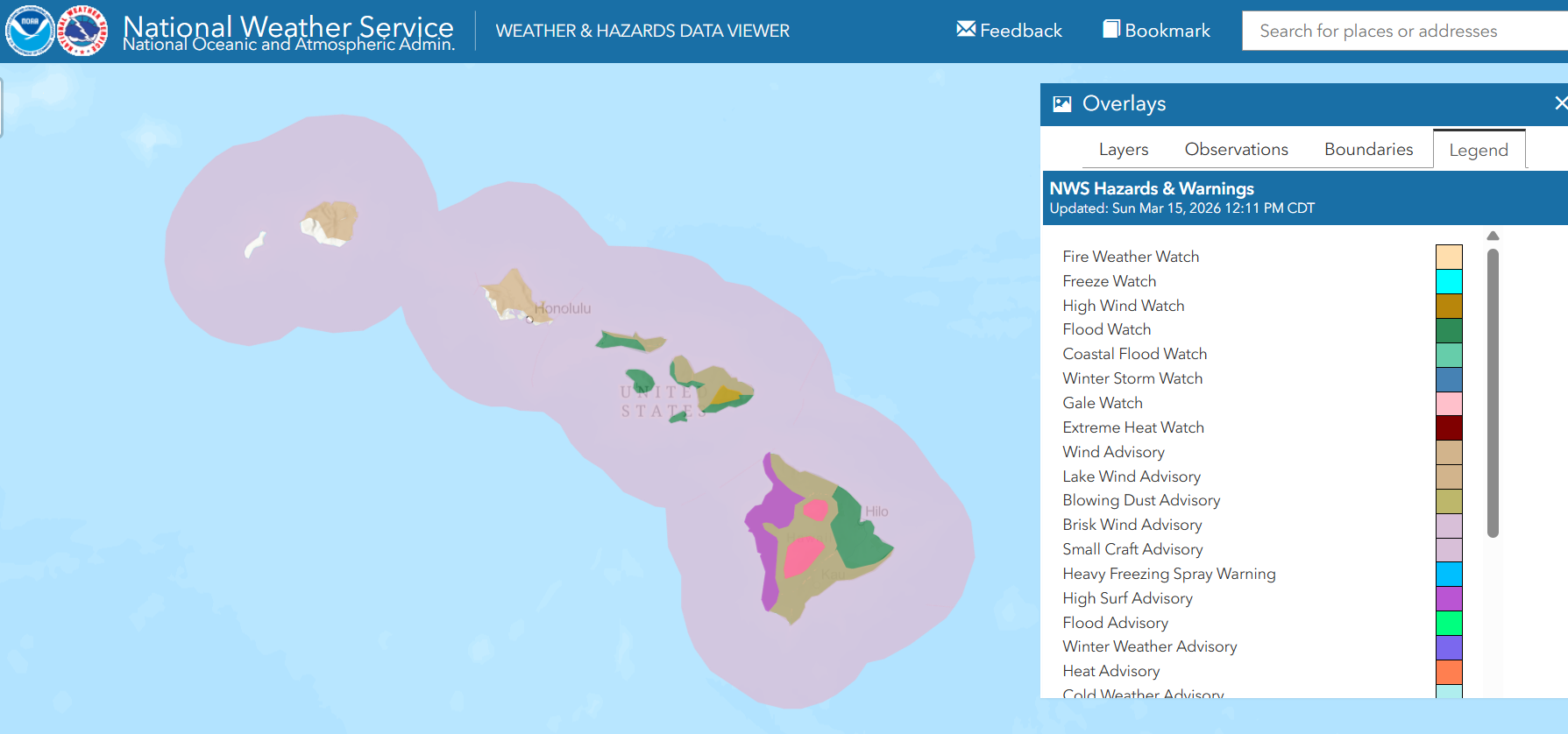1568x734 pixels.
Task: Click the National Weather Service logo
Action: click(x=82, y=31)
